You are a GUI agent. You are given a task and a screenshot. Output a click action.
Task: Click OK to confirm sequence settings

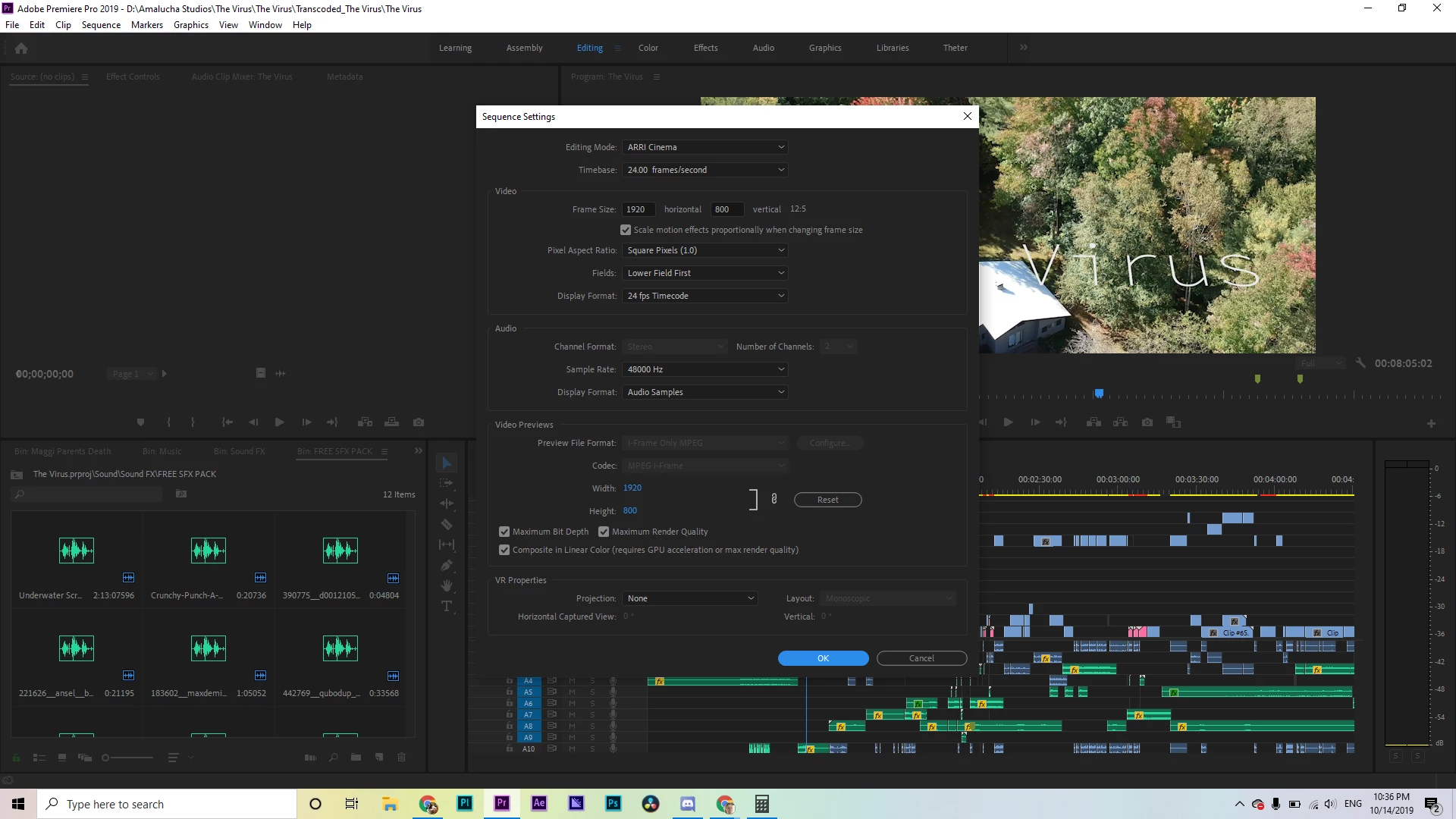(x=823, y=658)
